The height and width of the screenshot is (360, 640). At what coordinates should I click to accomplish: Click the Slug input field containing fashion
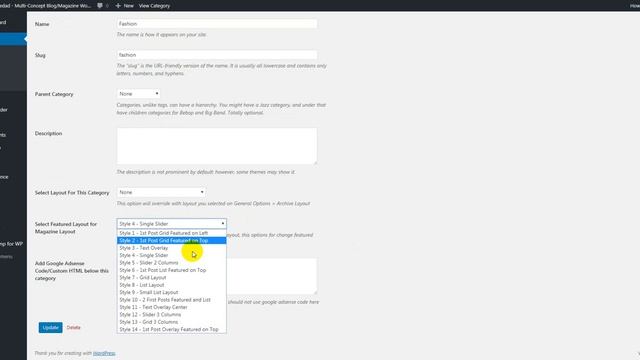click(217, 55)
